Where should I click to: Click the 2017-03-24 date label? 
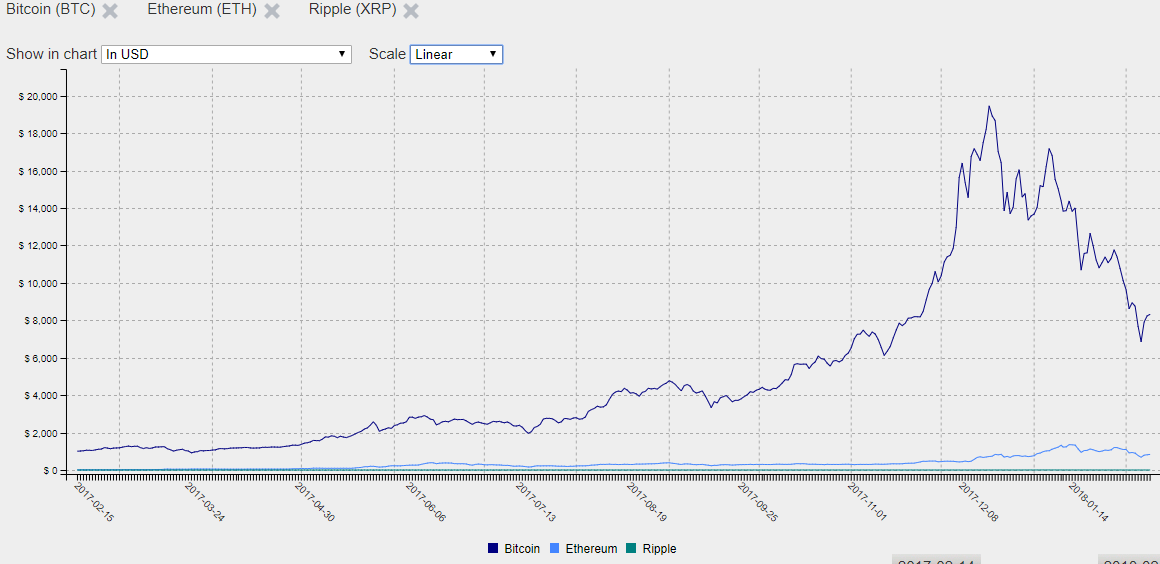204,502
